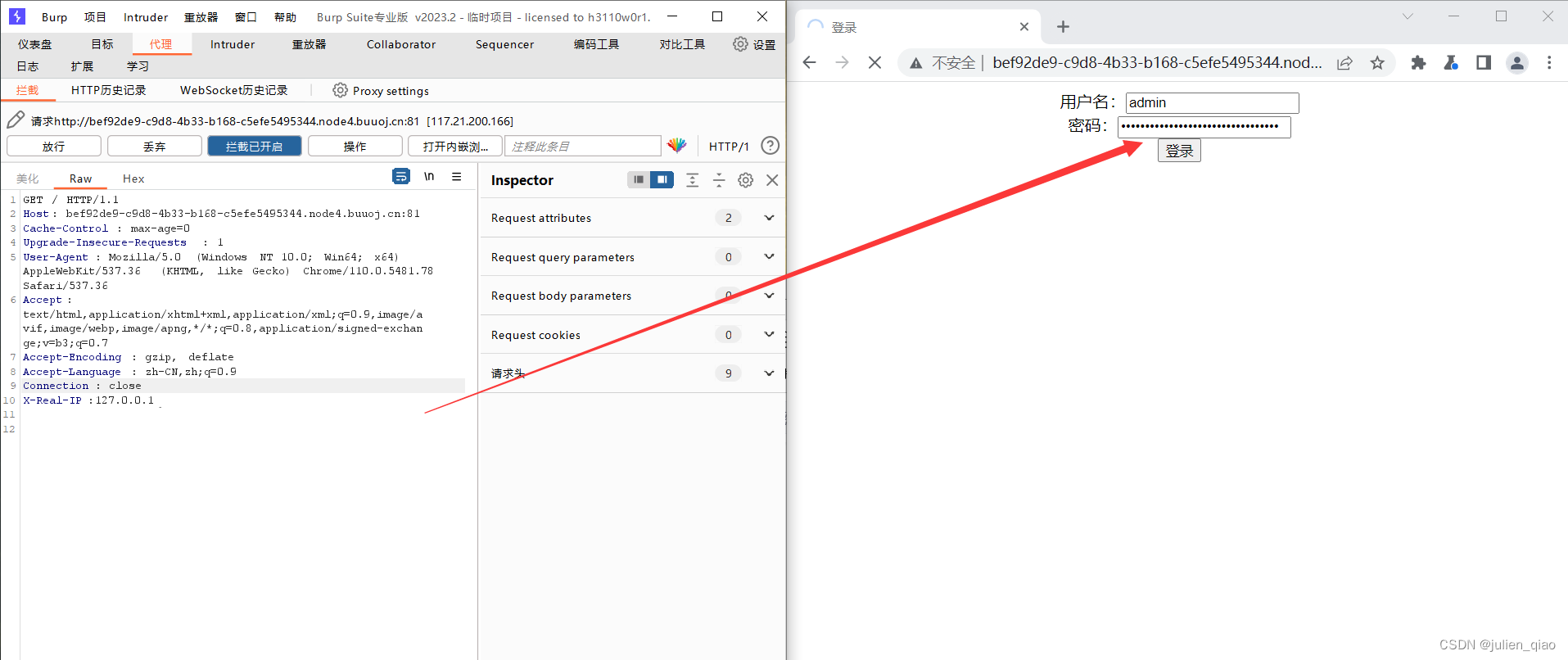This screenshot has width=1568, height=660.
Task: Collapse all Inspector sections icon
Action: coord(719,180)
